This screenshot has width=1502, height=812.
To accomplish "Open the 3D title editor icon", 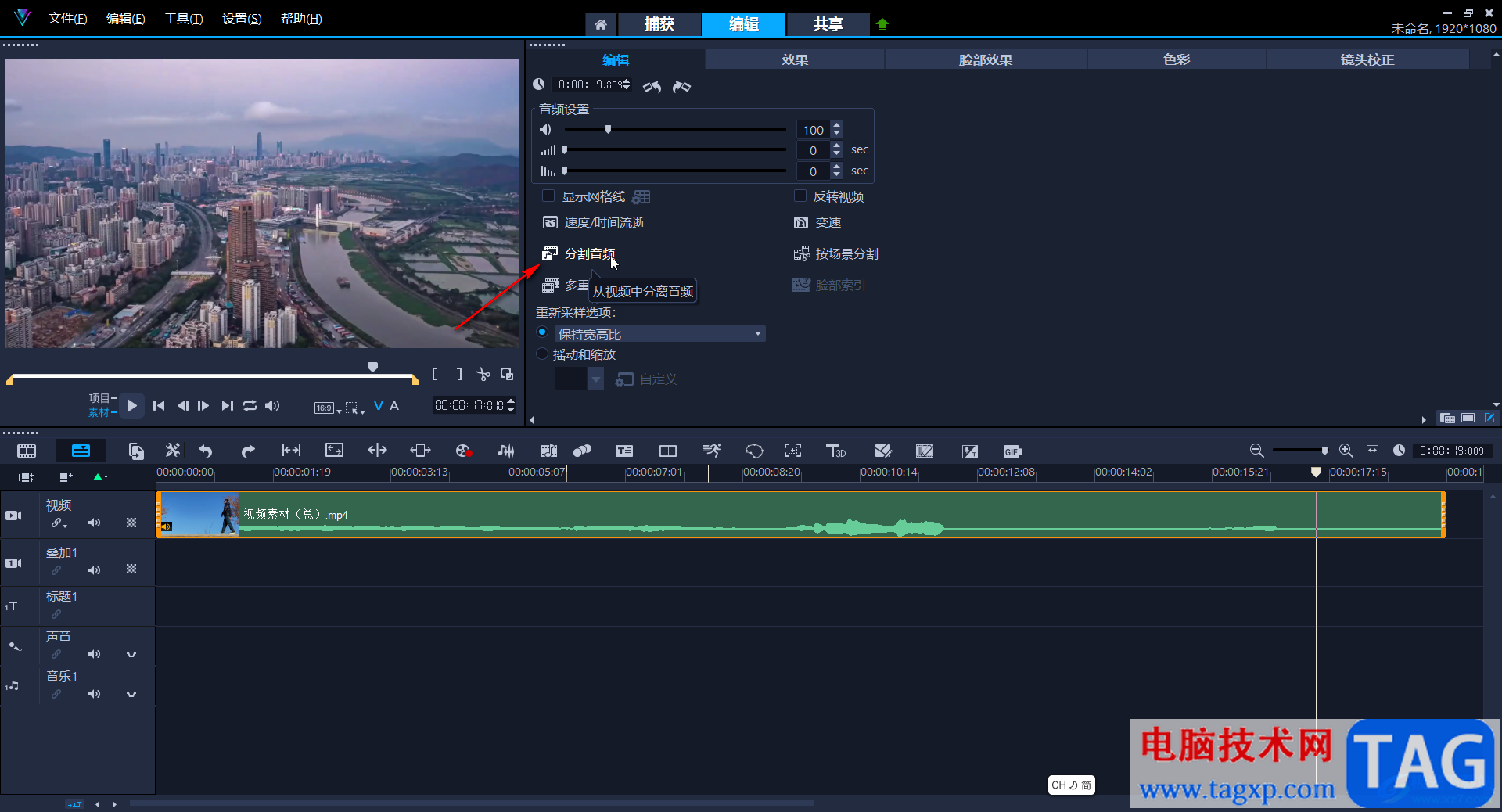I will [835, 451].
